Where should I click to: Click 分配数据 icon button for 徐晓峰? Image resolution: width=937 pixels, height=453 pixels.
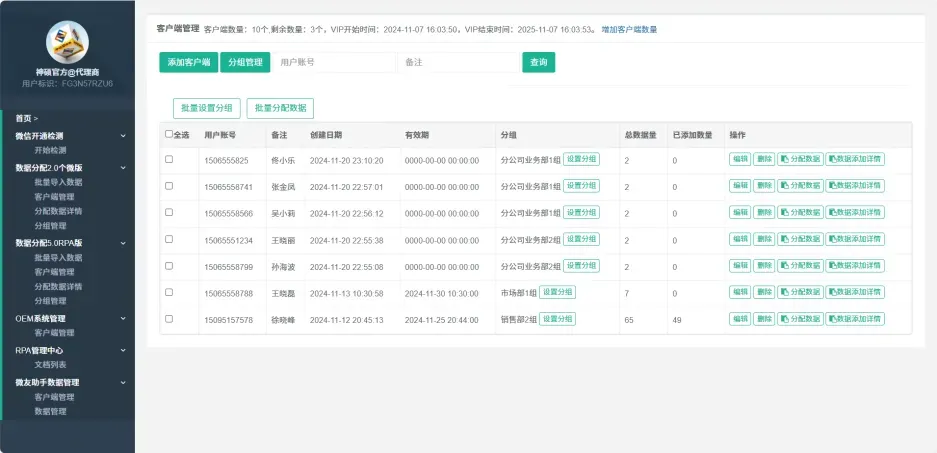(800, 319)
